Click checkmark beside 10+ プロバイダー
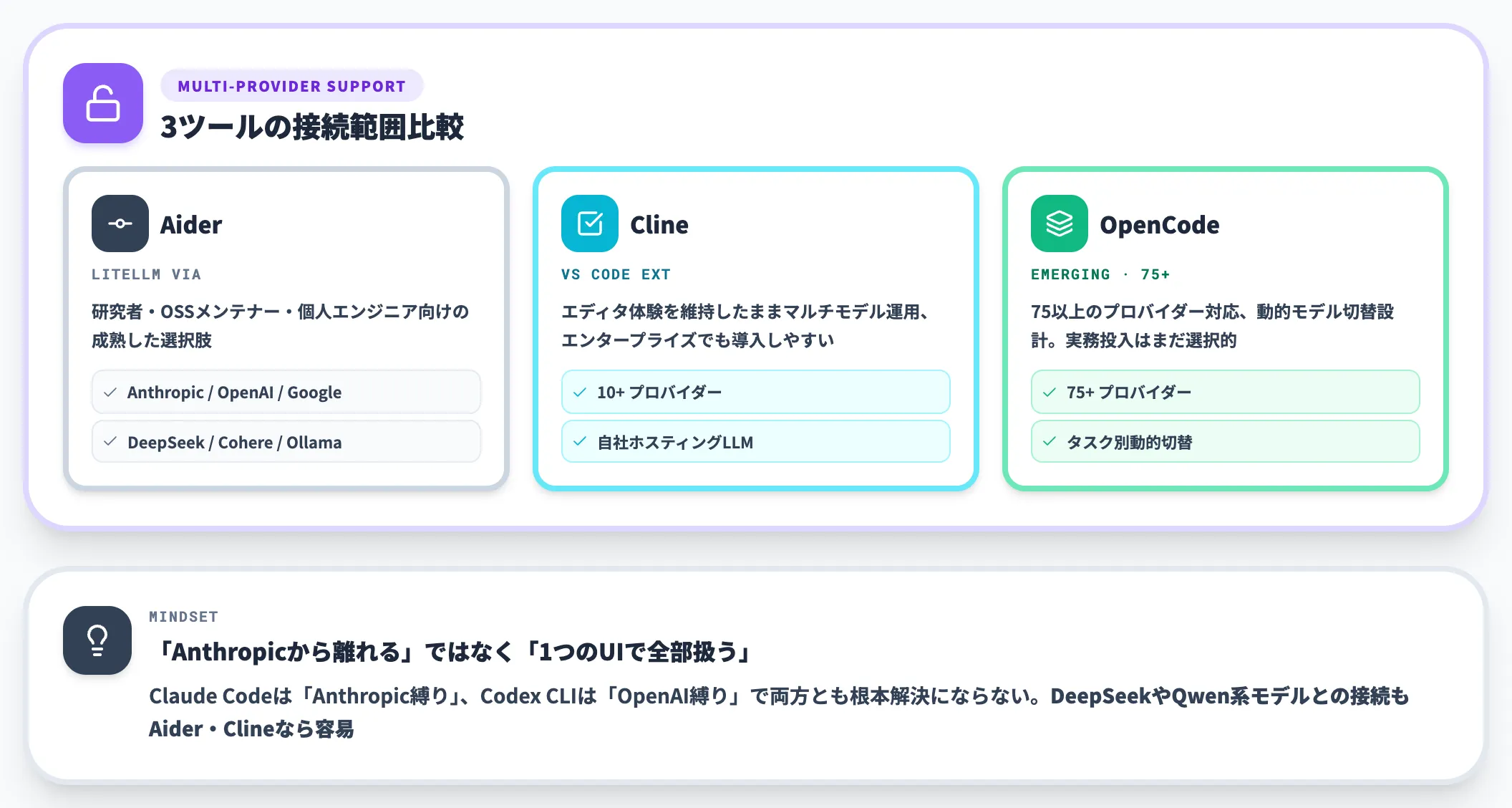 [x=580, y=392]
